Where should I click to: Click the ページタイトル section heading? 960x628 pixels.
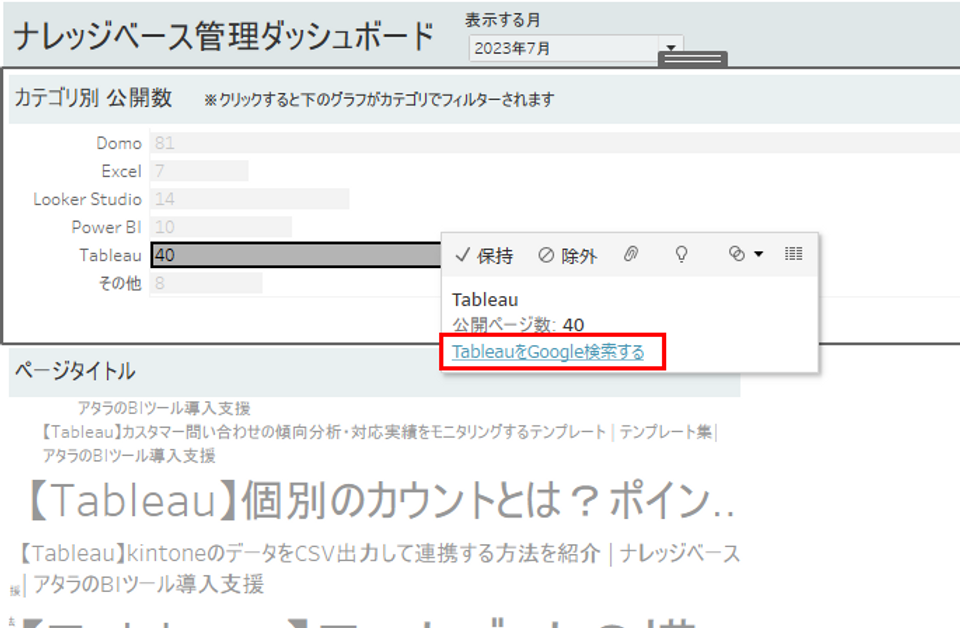tap(75, 371)
